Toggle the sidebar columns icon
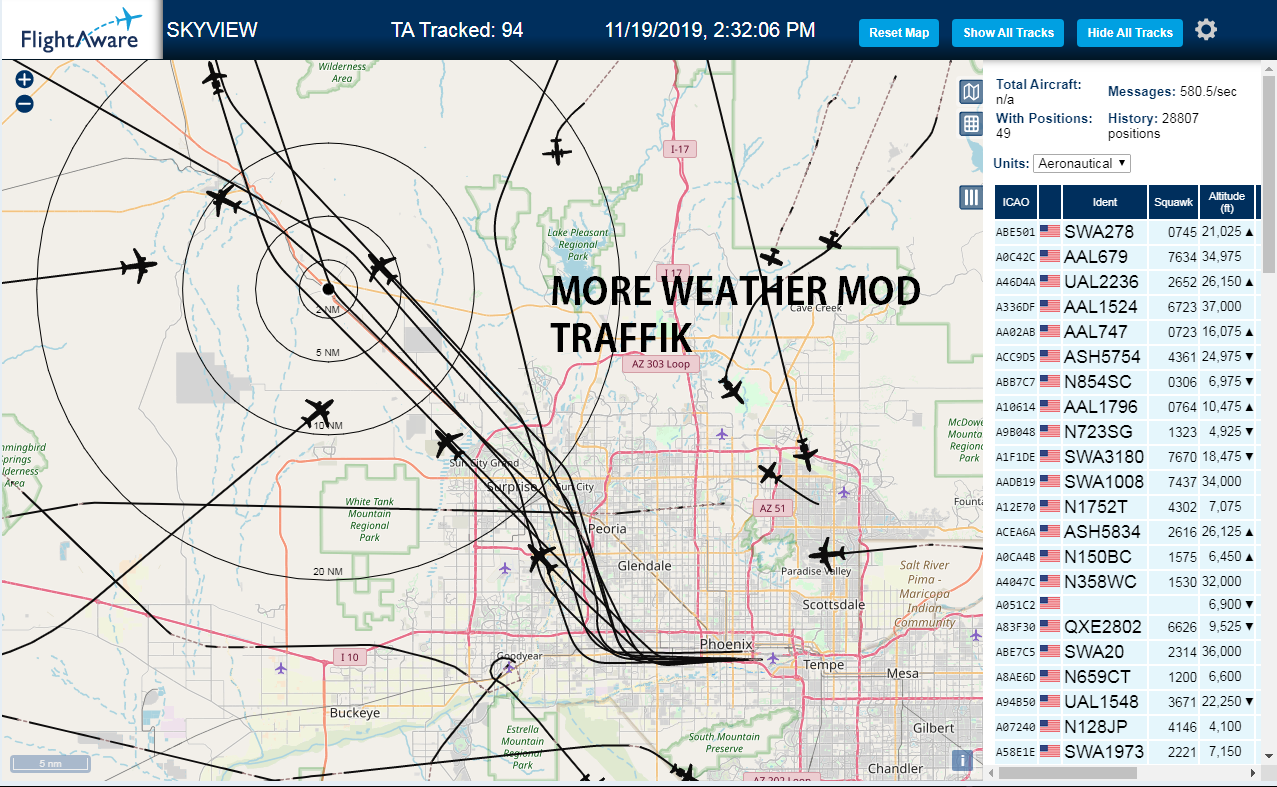The height and width of the screenshot is (787, 1277). 970,198
